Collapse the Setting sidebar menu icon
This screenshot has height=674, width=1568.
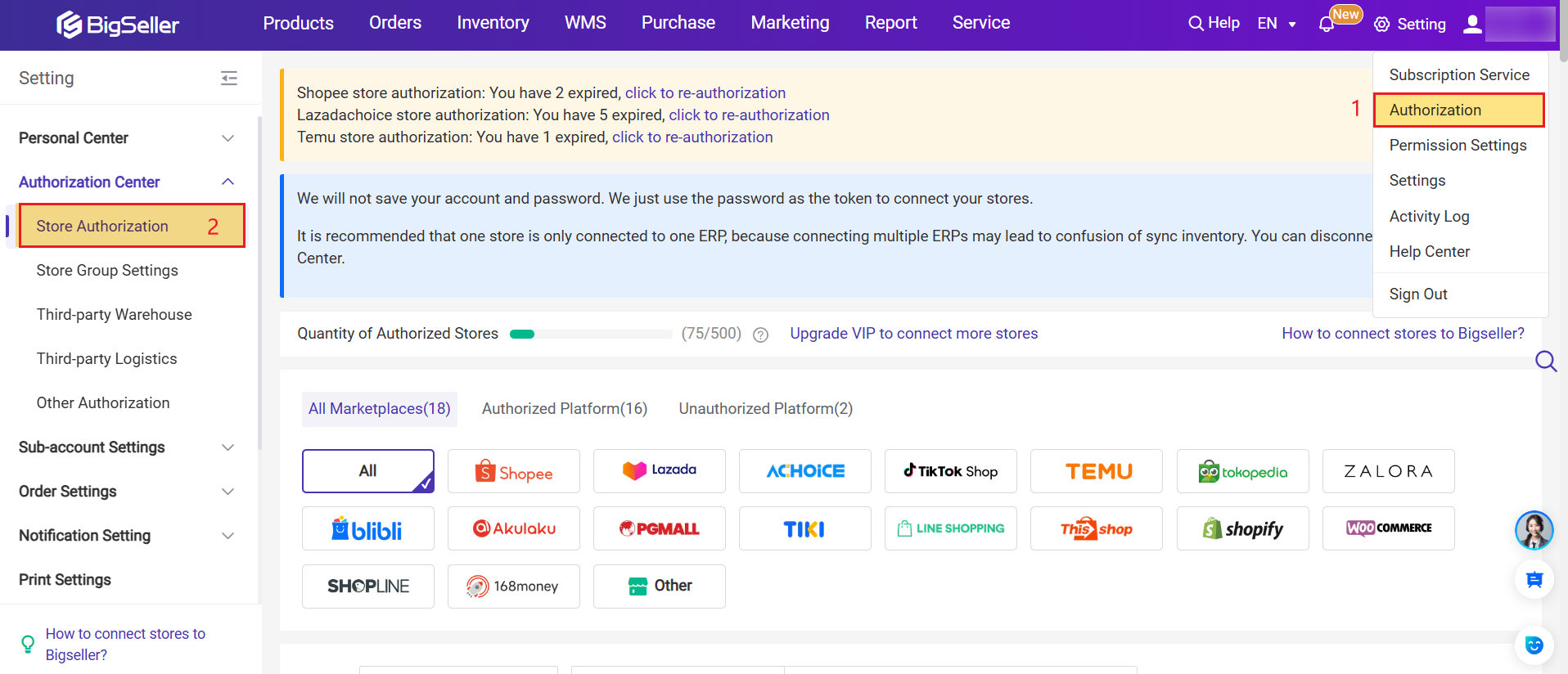pyautogui.click(x=229, y=78)
